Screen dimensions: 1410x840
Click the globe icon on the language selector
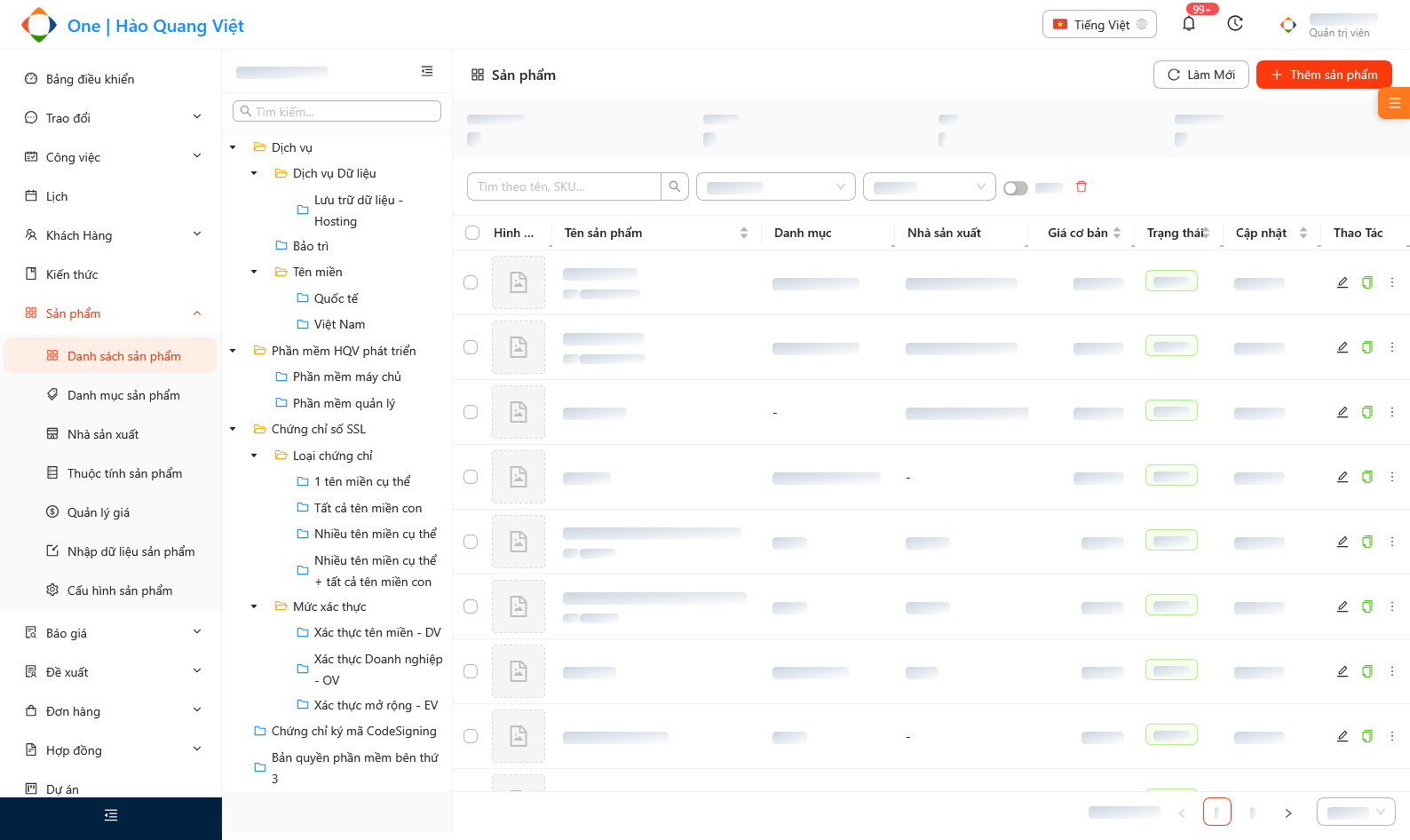(1142, 25)
